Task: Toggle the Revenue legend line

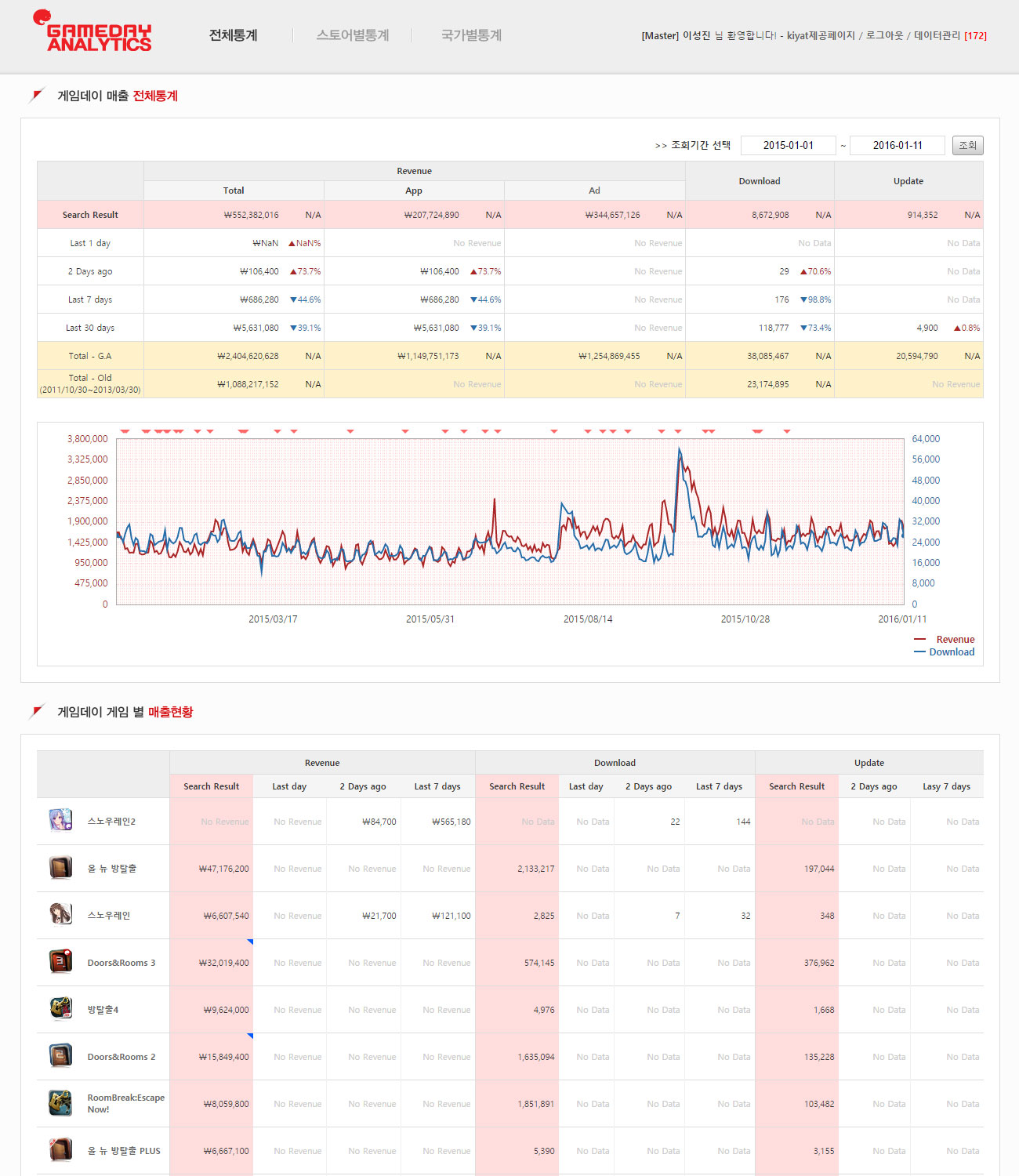Action: pyautogui.click(x=945, y=640)
